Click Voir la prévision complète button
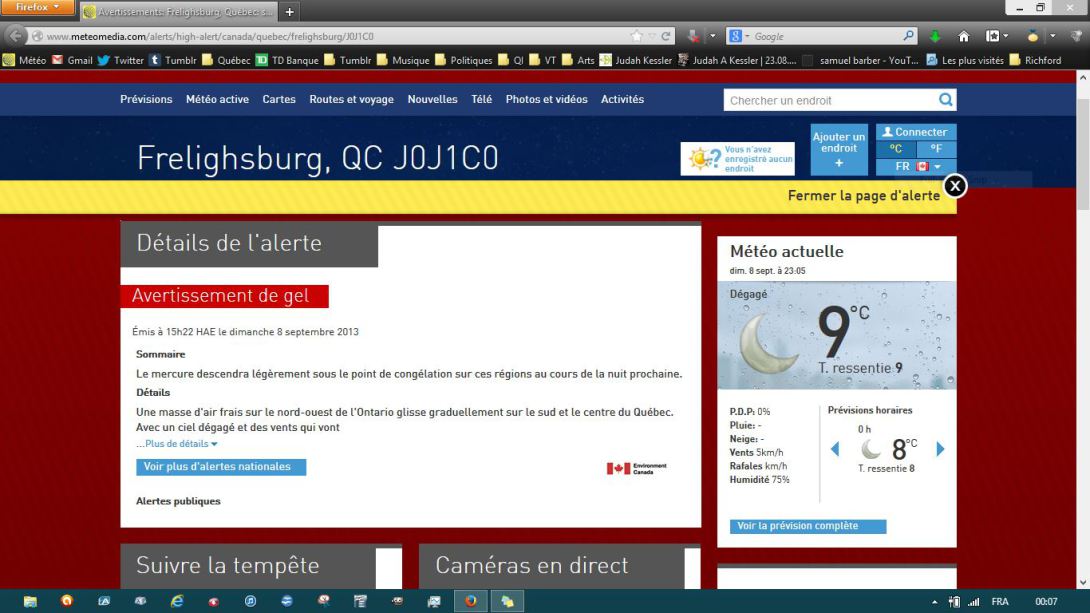The height and width of the screenshot is (613, 1090). (807, 526)
